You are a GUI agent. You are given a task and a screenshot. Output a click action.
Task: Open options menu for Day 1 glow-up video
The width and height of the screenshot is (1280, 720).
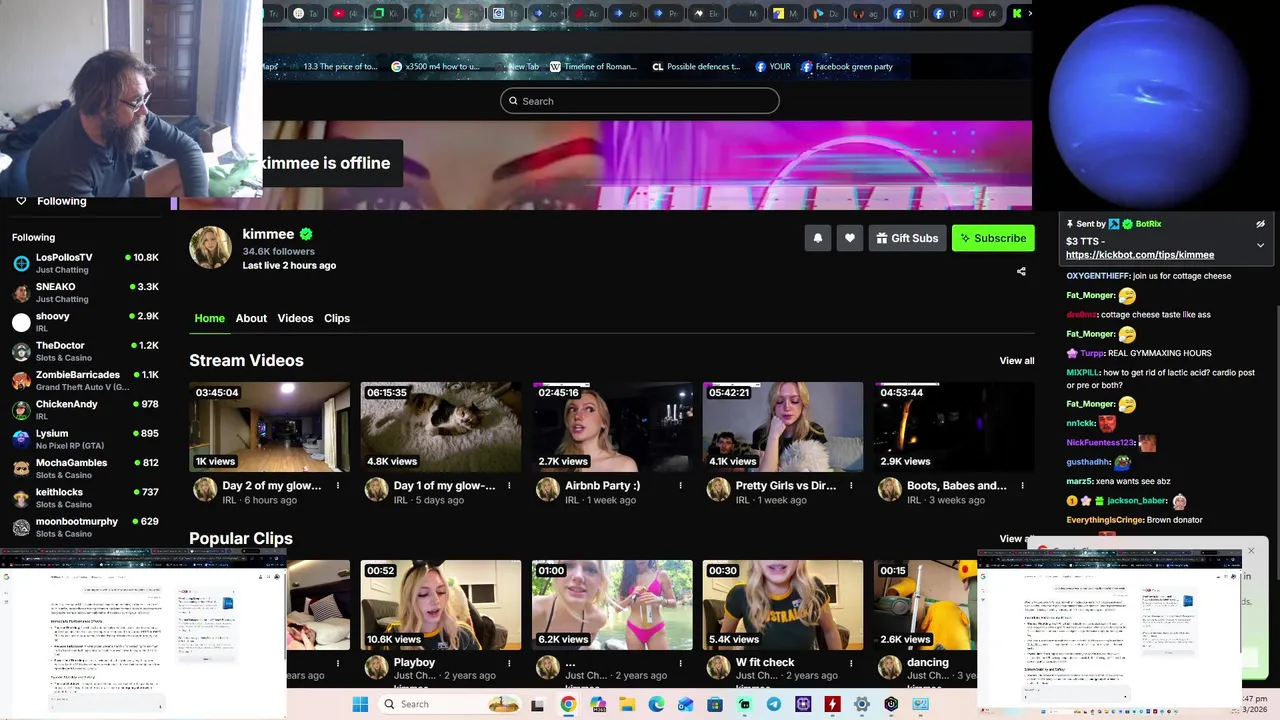coord(509,486)
